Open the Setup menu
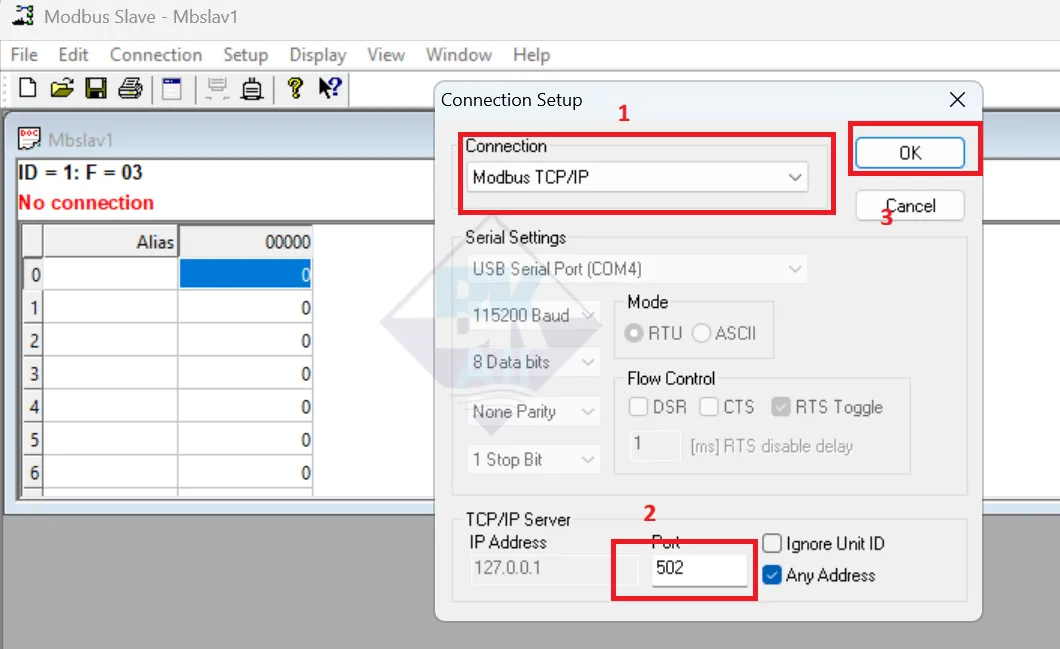The width and height of the screenshot is (1060, 649). (245, 55)
